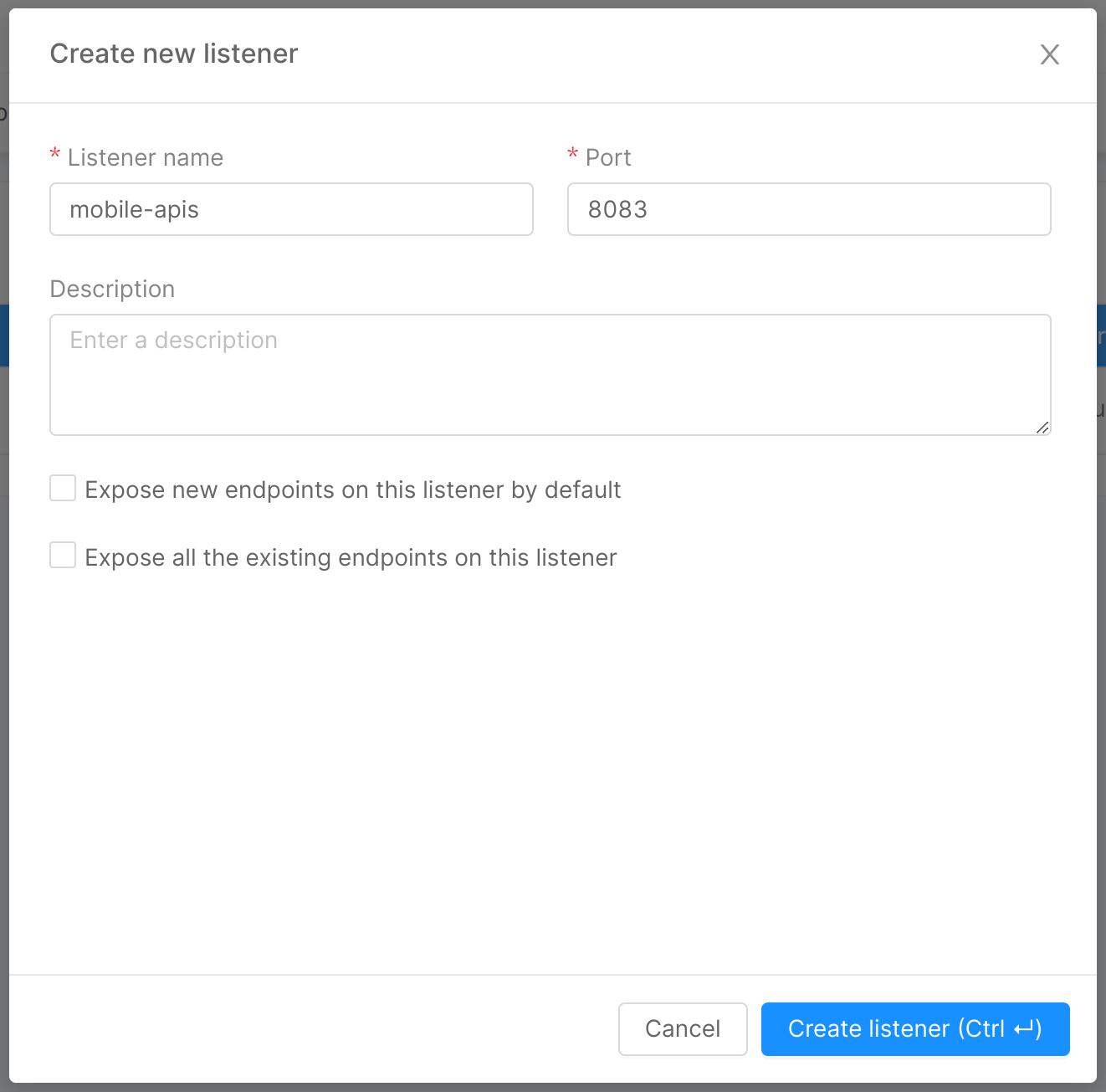Check 'Expose new endpoints on this listener by default'
The image size is (1106, 1092).
pos(63,488)
